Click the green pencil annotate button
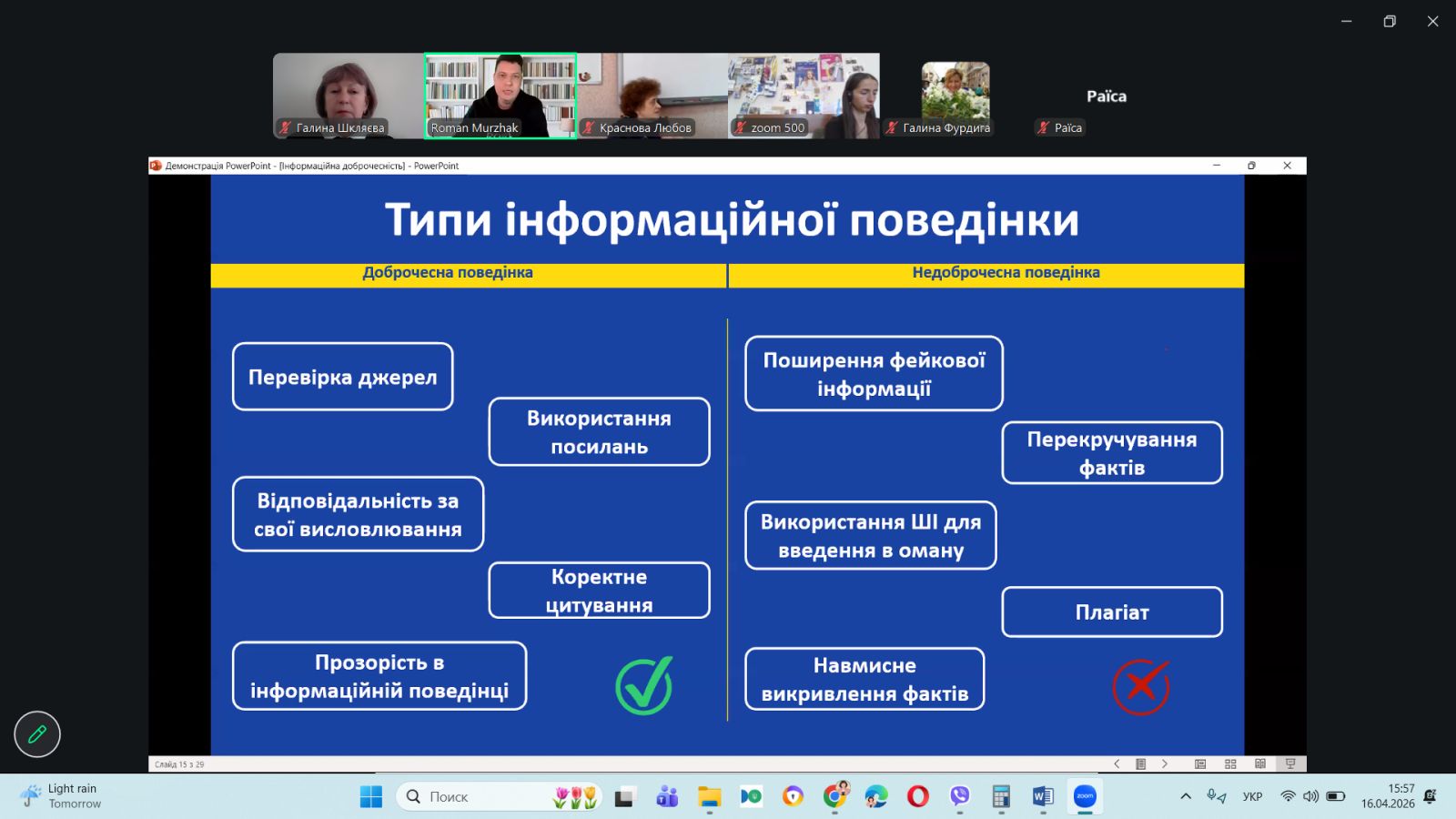This screenshot has height=819, width=1456. (x=37, y=734)
